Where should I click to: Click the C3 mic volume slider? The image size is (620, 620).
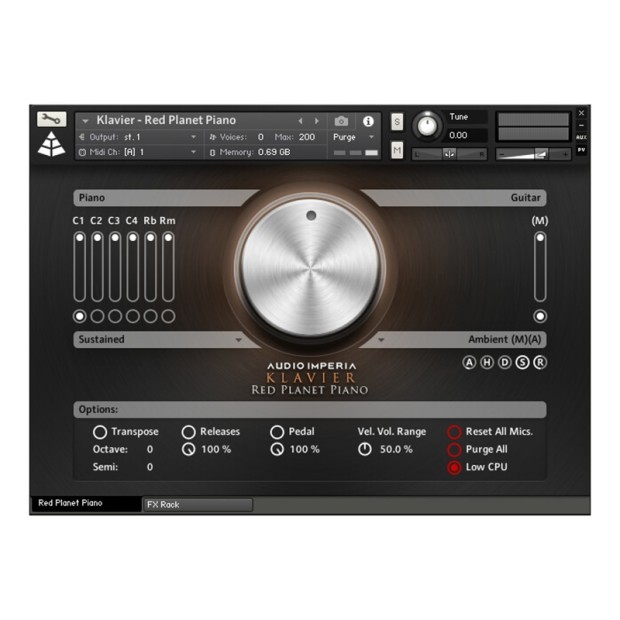click(x=115, y=267)
